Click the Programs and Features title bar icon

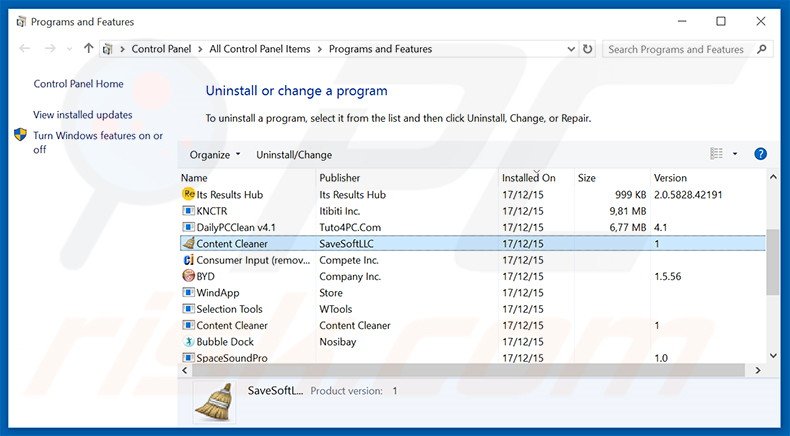click(21, 22)
